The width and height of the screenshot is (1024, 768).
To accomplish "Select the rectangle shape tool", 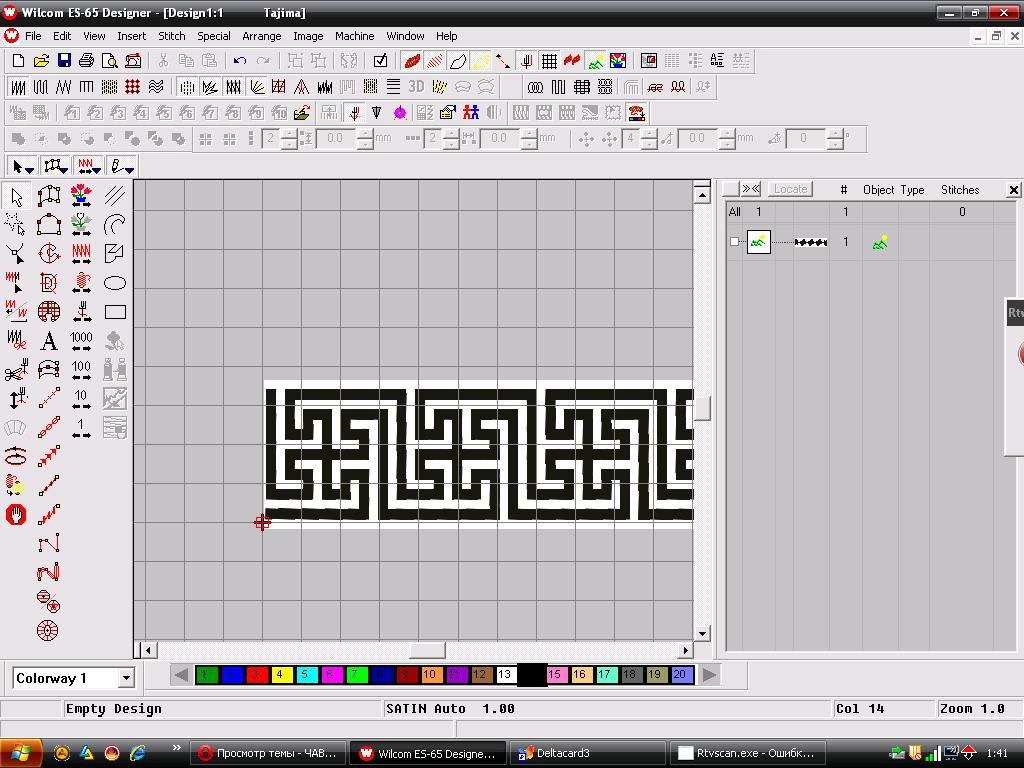I will tap(115, 312).
